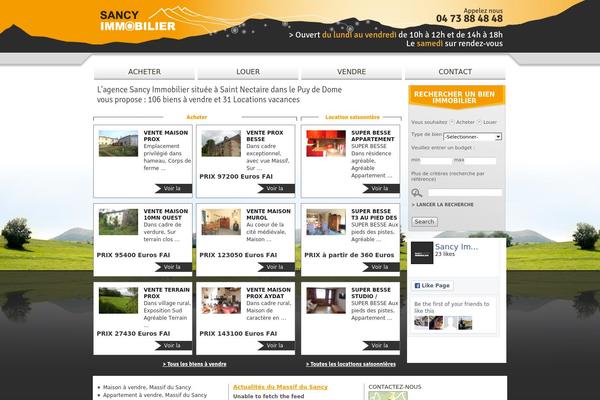Click the min budget input field
Image resolution: width=600 pixels, height=400 pixels.
point(436,161)
